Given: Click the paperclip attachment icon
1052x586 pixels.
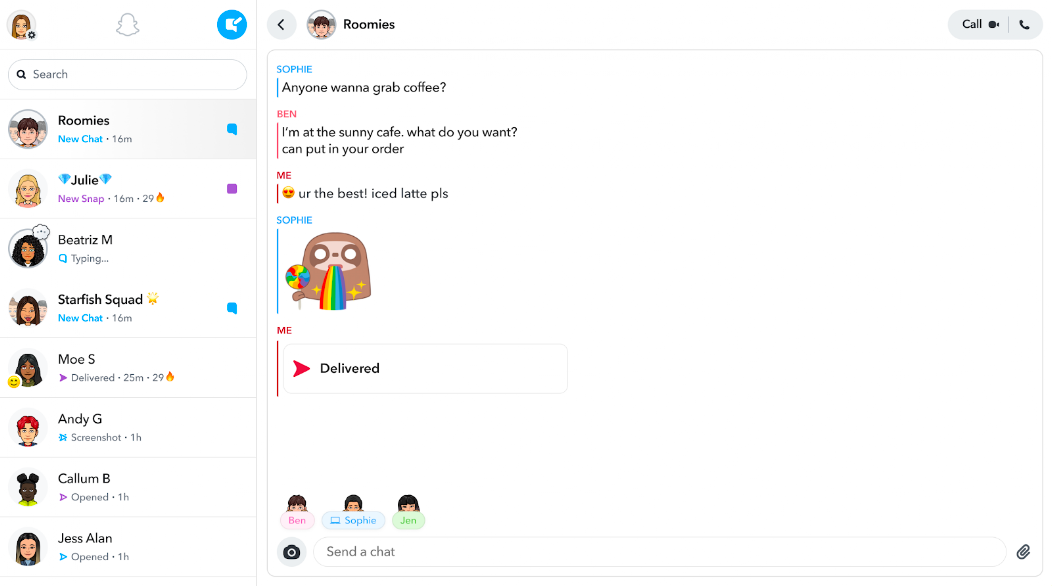Looking at the screenshot, I should pyautogui.click(x=1023, y=552).
